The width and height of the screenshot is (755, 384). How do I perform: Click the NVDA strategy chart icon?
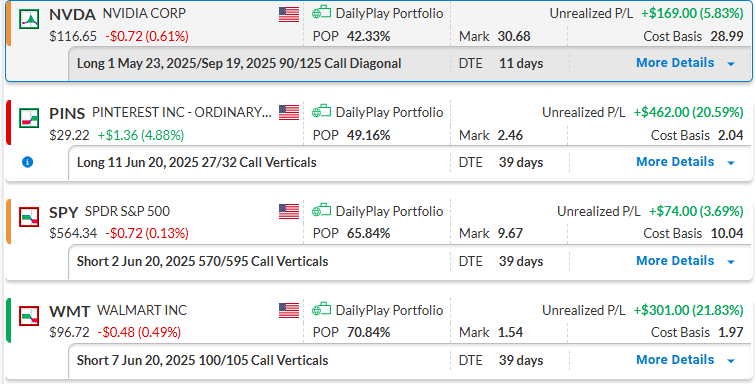pyautogui.click(x=29, y=18)
